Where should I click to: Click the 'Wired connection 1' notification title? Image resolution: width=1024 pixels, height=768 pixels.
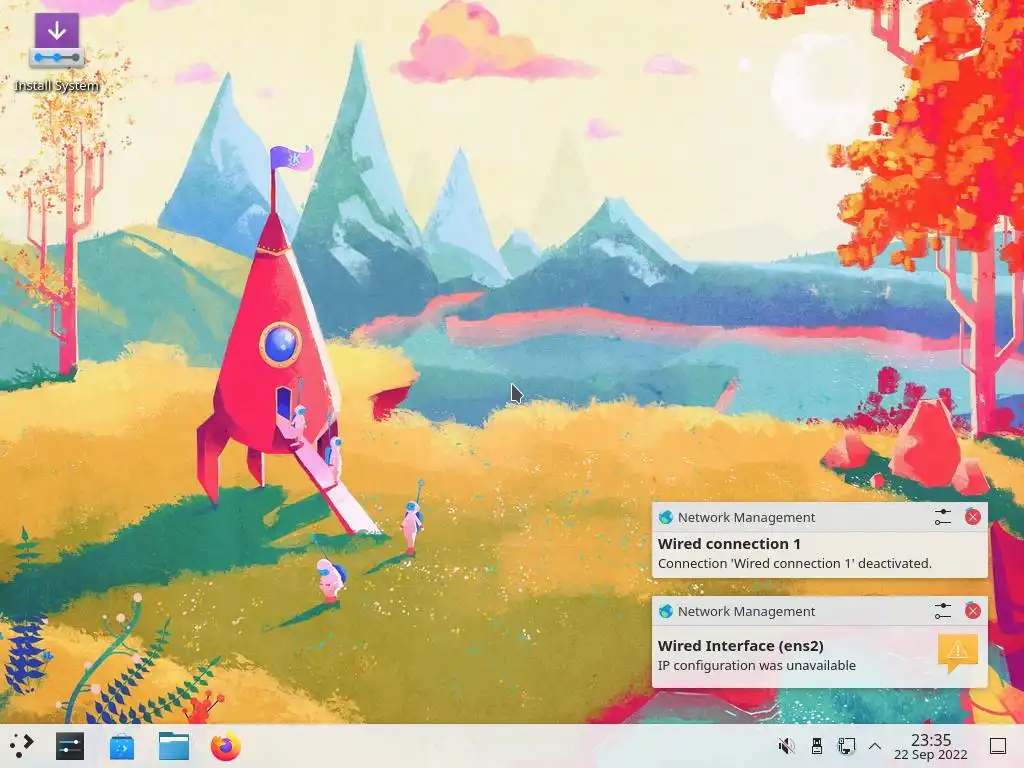pos(729,544)
